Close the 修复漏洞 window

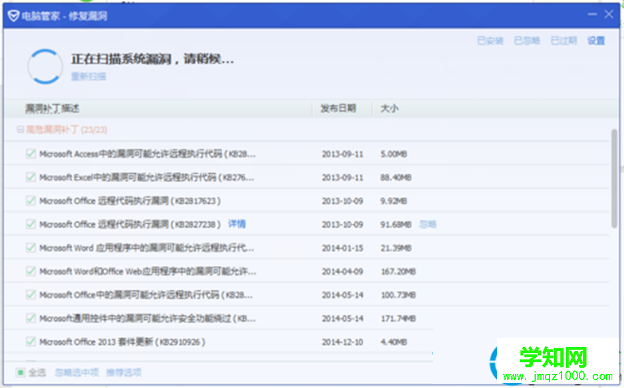pos(609,14)
